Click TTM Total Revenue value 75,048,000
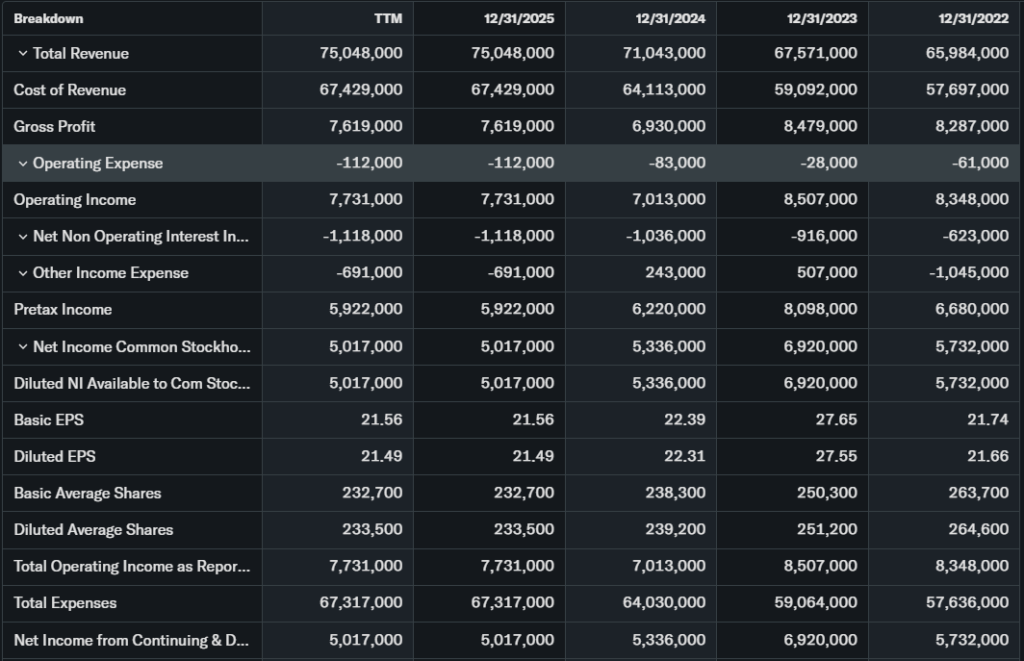The image size is (1024, 661). (366, 54)
